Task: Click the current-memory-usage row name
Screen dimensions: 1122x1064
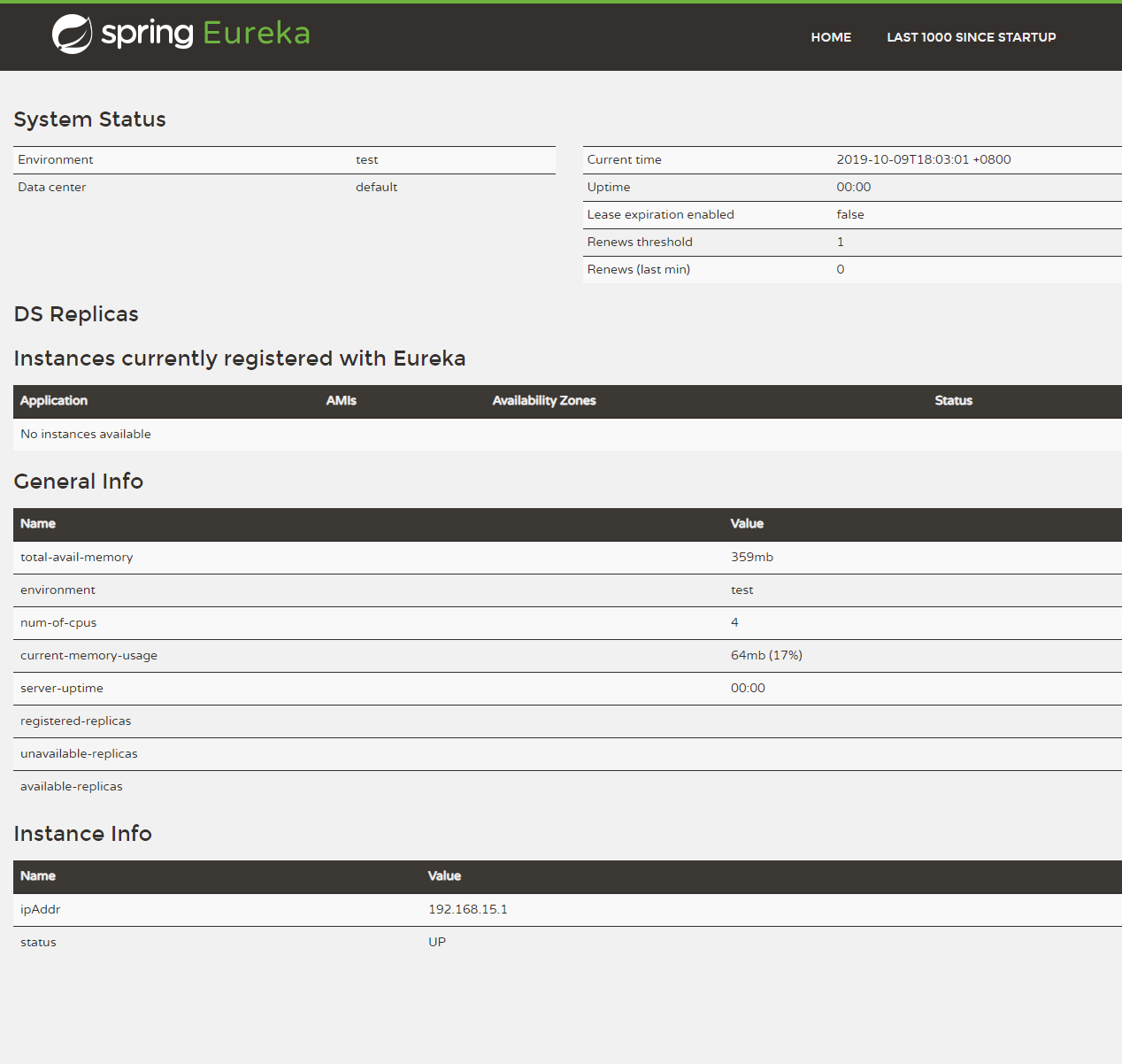Action: pyautogui.click(x=88, y=656)
